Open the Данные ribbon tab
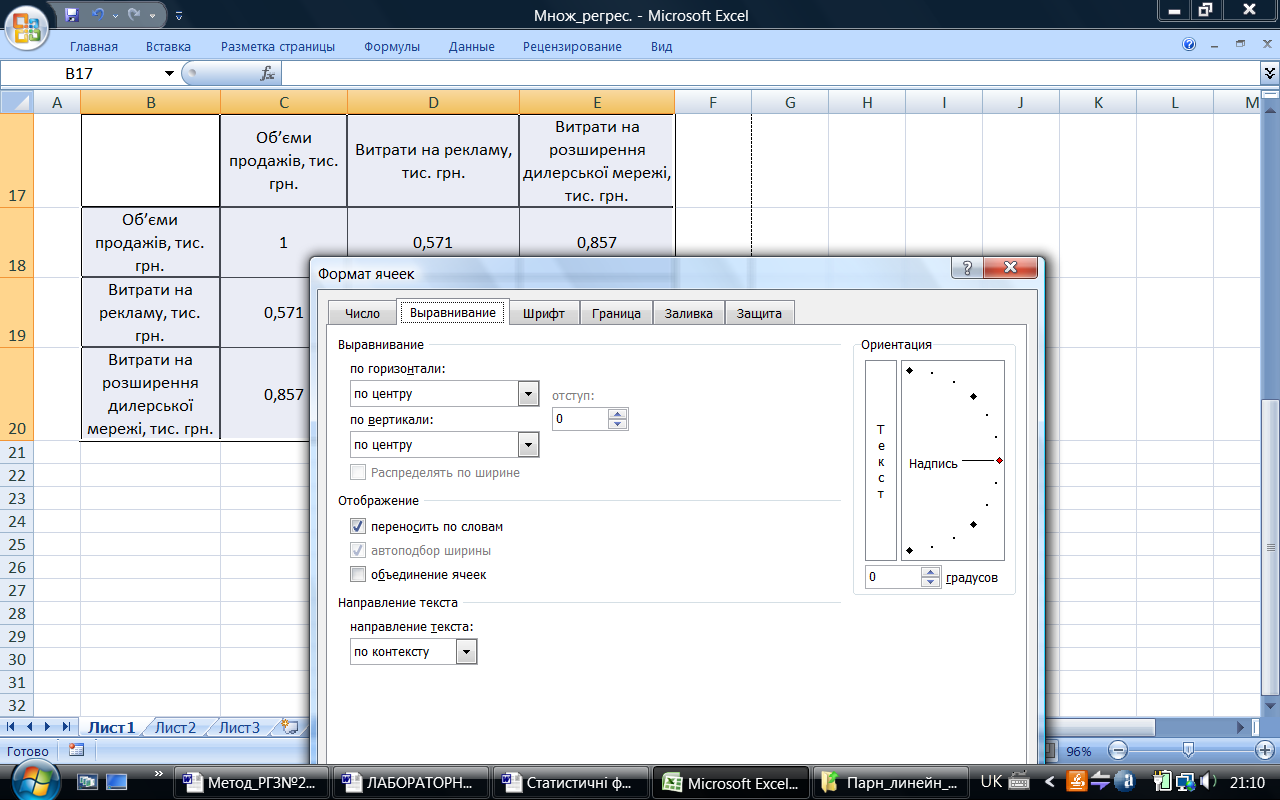The image size is (1280, 800). pyautogui.click(x=472, y=46)
